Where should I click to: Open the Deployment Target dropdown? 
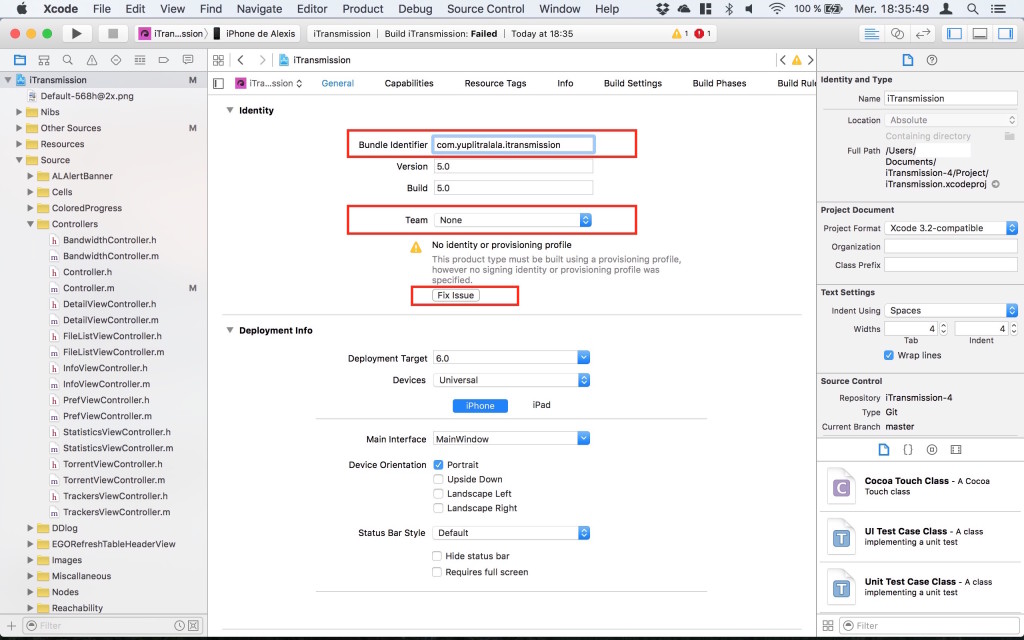coord(511,358)
